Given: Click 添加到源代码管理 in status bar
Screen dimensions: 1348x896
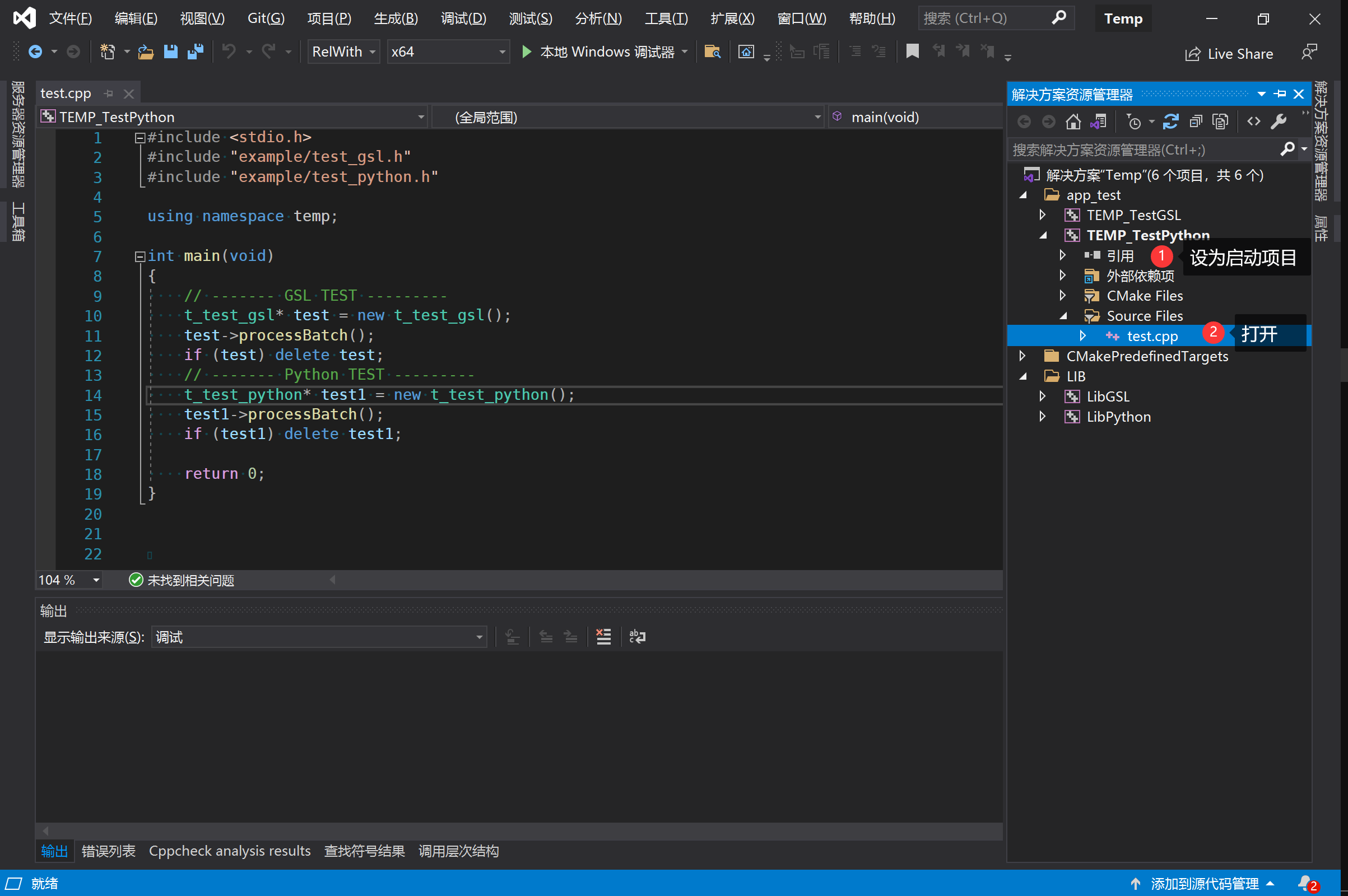Looking at the screenshot, I should (x=1203, y=884).
